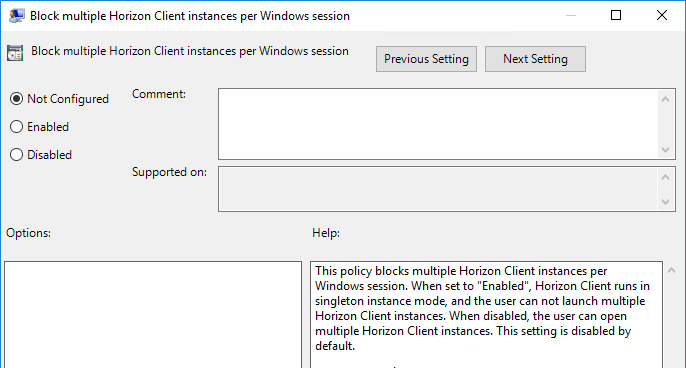
Task: Click the Supported on scroll up arrow
Action: pos(665,177)
